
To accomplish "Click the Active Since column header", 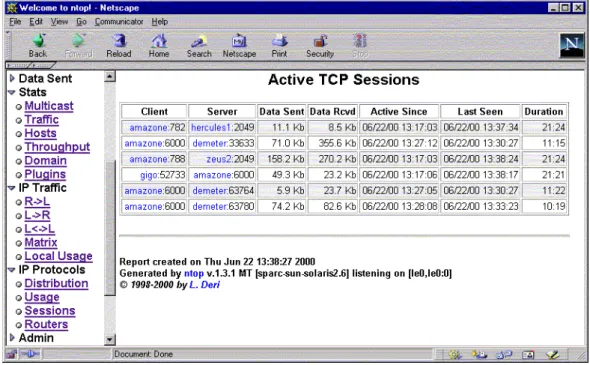I will (399, 112).
